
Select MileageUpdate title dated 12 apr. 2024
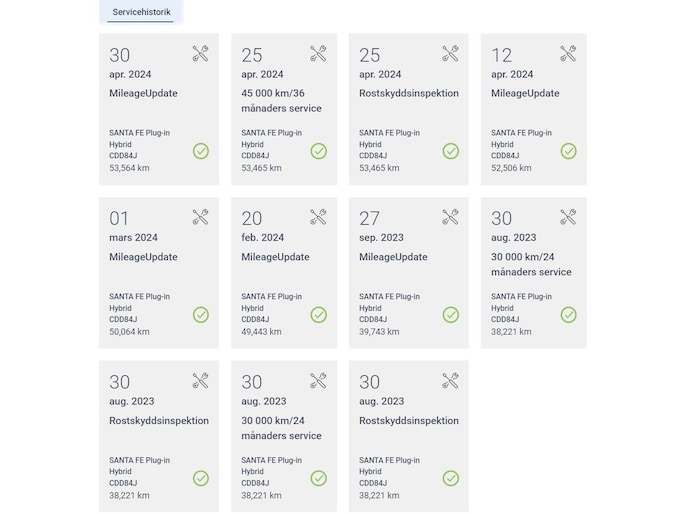pos(525,93)
